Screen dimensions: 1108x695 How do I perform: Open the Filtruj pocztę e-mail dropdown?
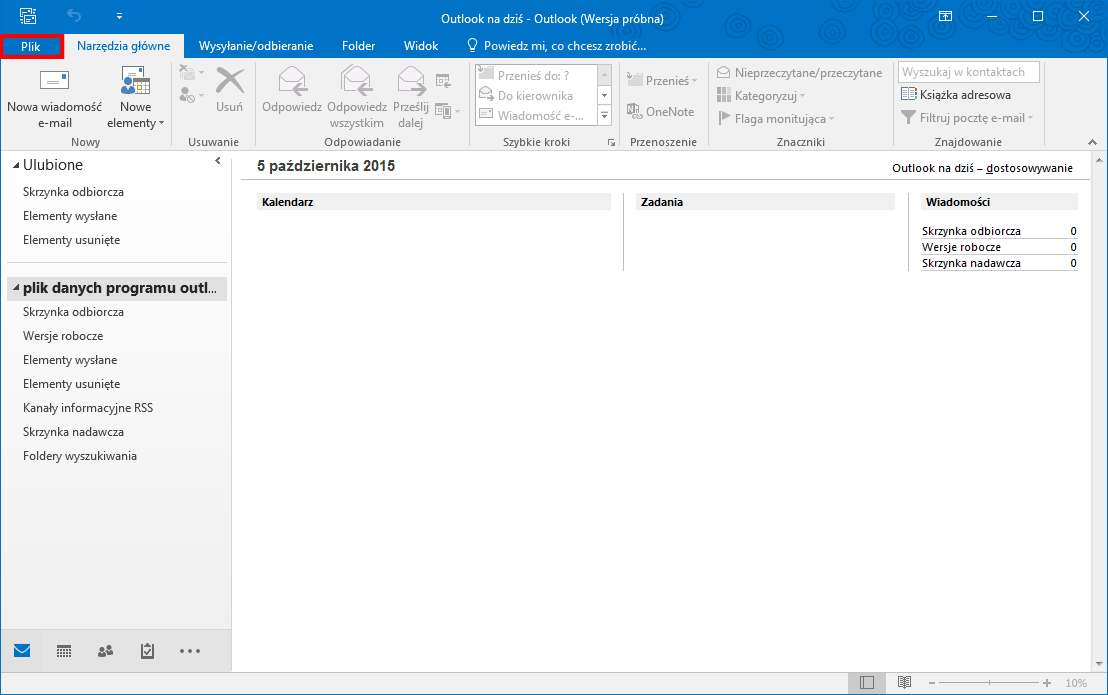point(967,118)
